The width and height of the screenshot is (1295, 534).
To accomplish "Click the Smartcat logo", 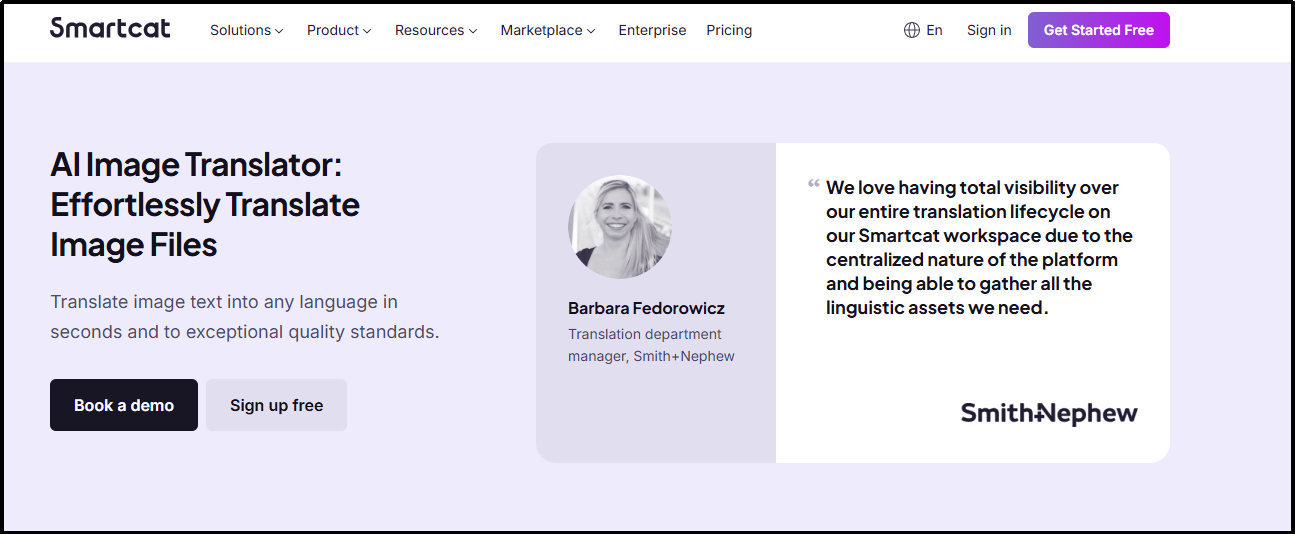I will tap(110, 29).
